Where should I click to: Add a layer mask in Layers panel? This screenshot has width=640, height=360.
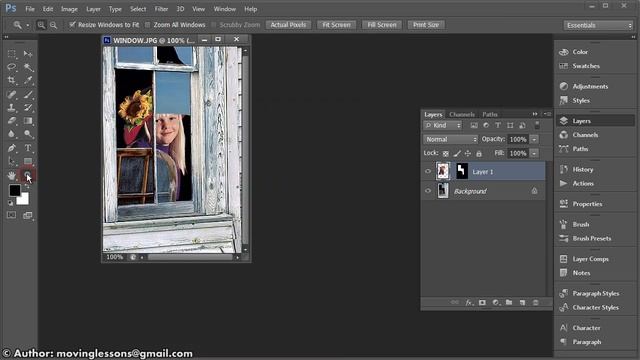[482, 302]
